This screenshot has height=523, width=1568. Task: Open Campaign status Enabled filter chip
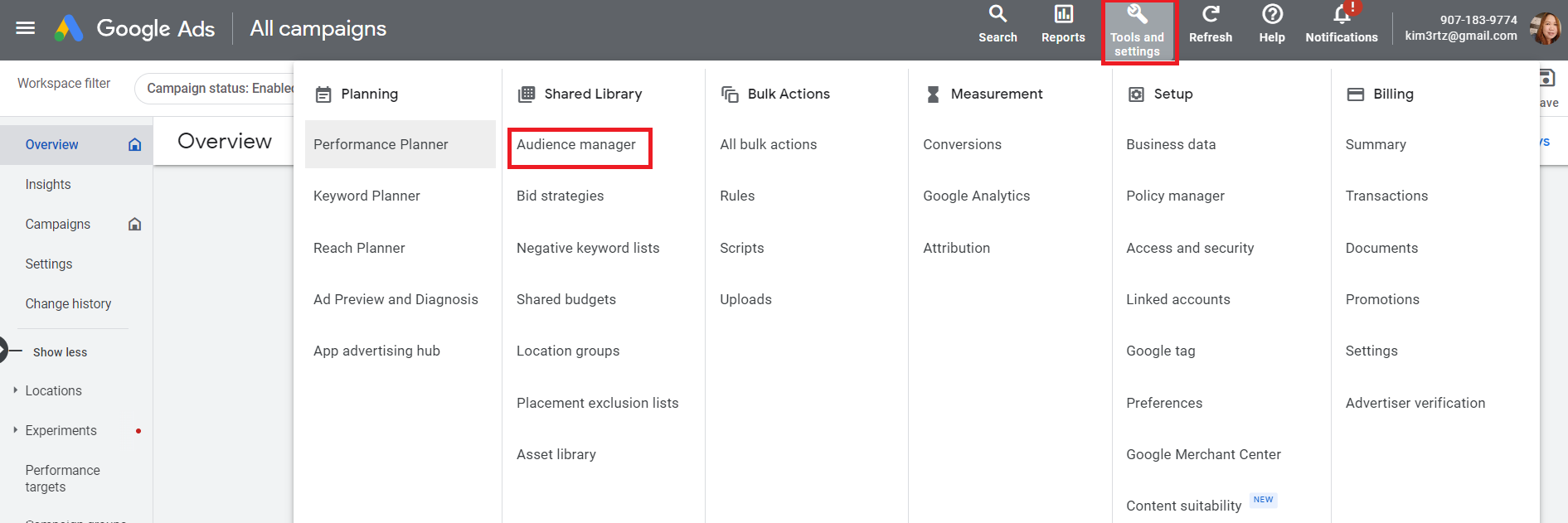coord(215,89)
